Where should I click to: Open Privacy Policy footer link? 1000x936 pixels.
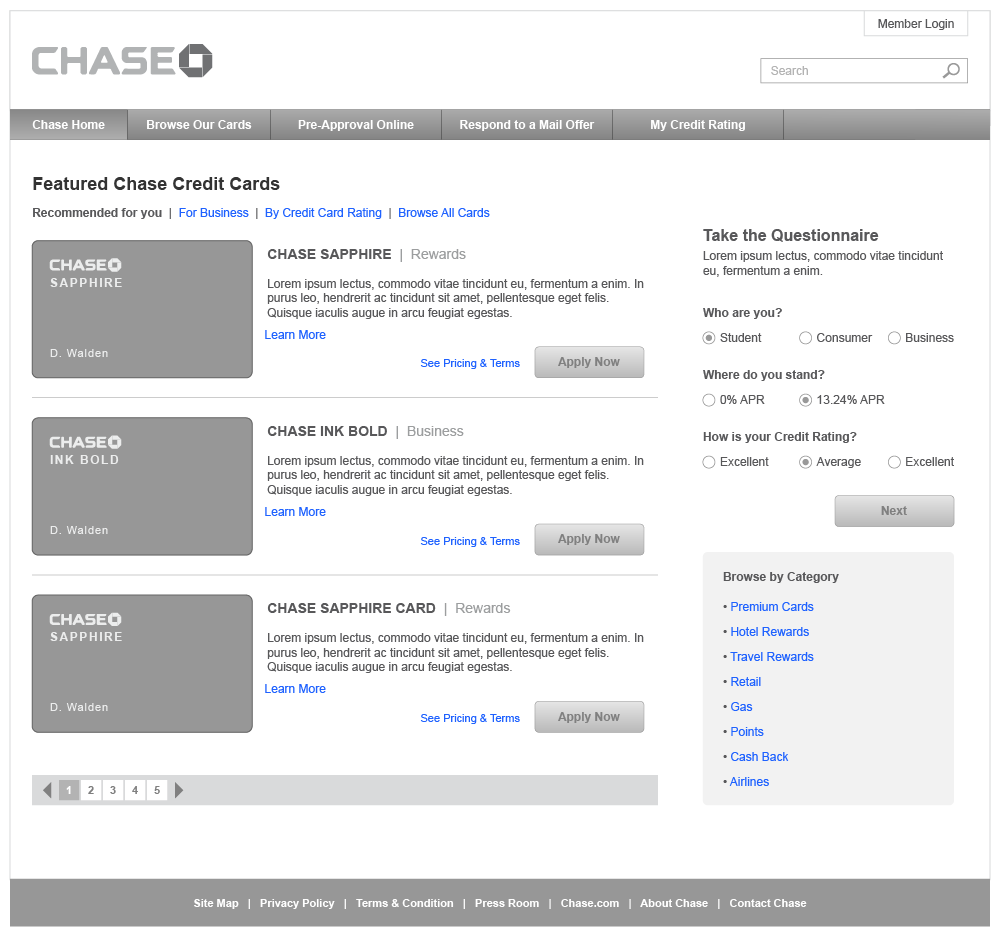click(x=297, y=903)
